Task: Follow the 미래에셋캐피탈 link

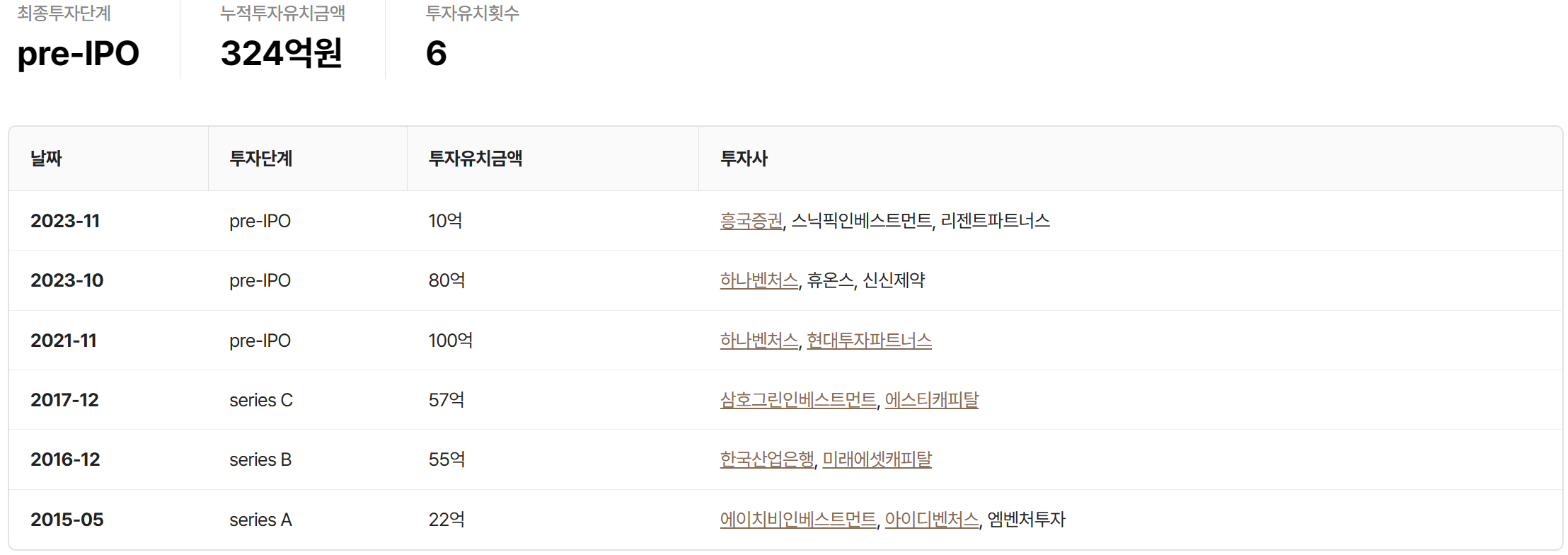Action: click(x=877, y=459)
